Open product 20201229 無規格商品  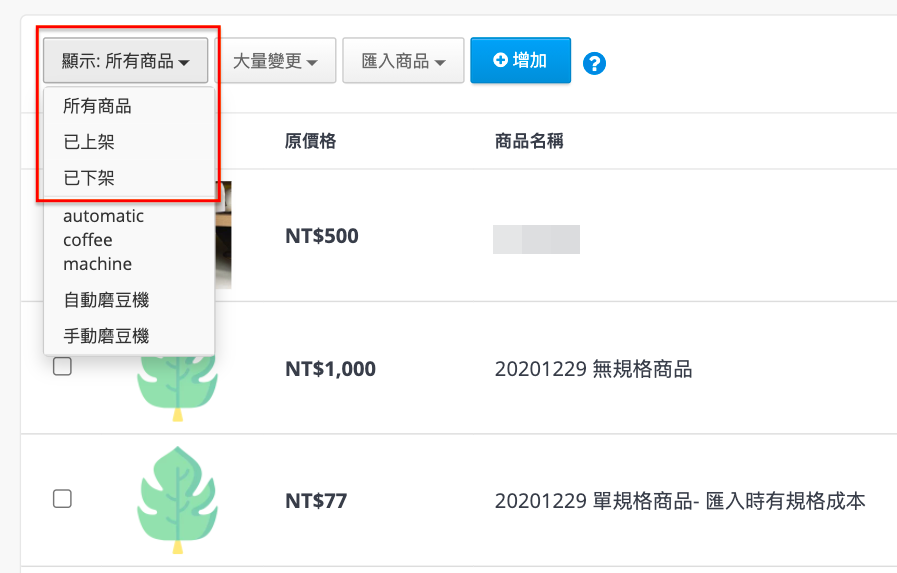pyautogui.click(x=593, y=369)
